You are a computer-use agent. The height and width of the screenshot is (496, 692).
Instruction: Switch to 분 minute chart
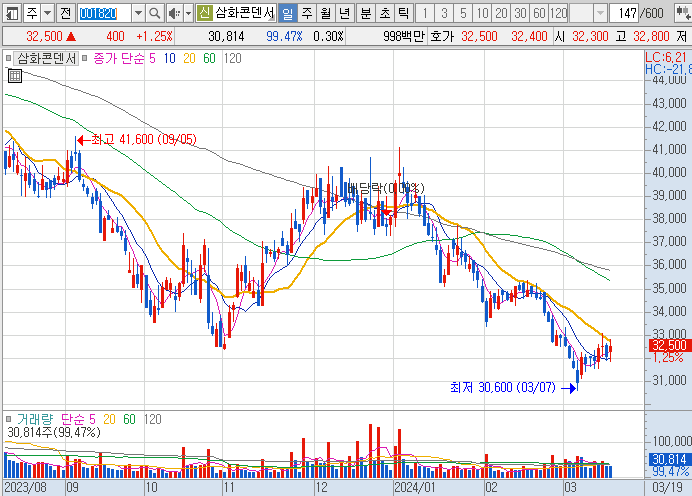365,13
